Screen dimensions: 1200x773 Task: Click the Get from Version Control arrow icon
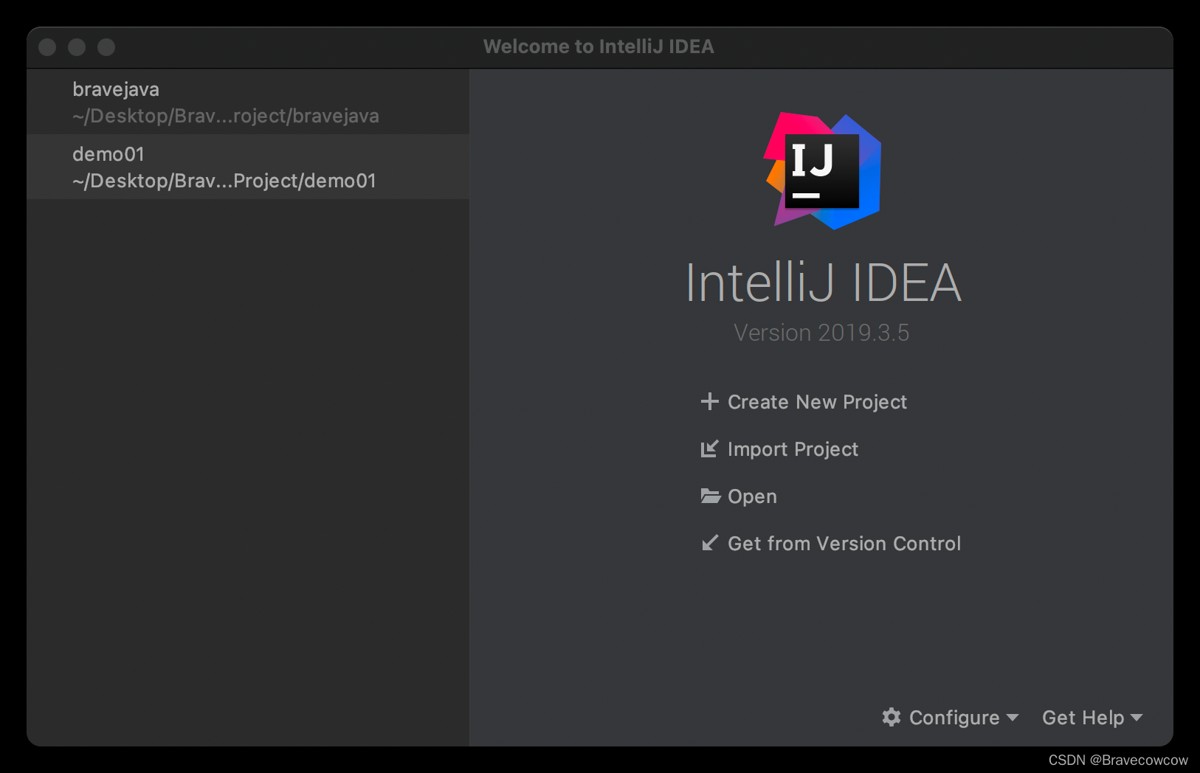pos(710,543)
